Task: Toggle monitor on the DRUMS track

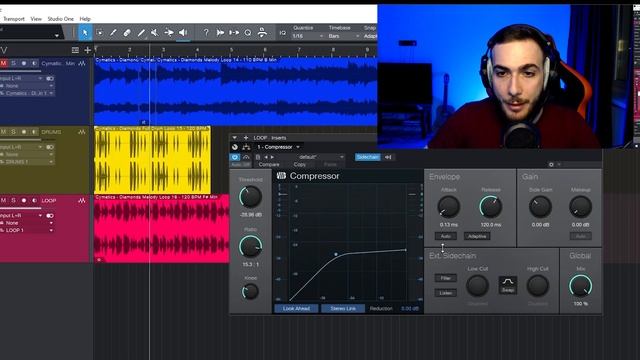Action: coord(34,132)
